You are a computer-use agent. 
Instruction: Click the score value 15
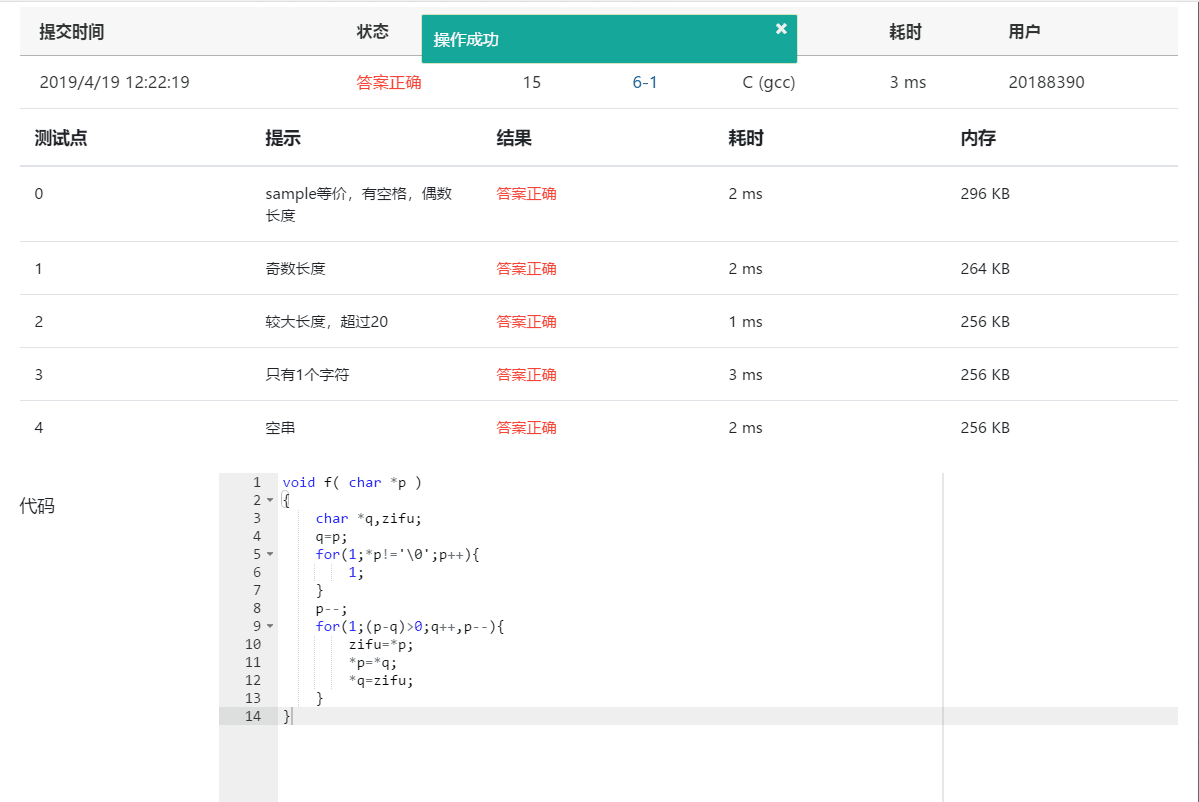(x=531, y=83)
